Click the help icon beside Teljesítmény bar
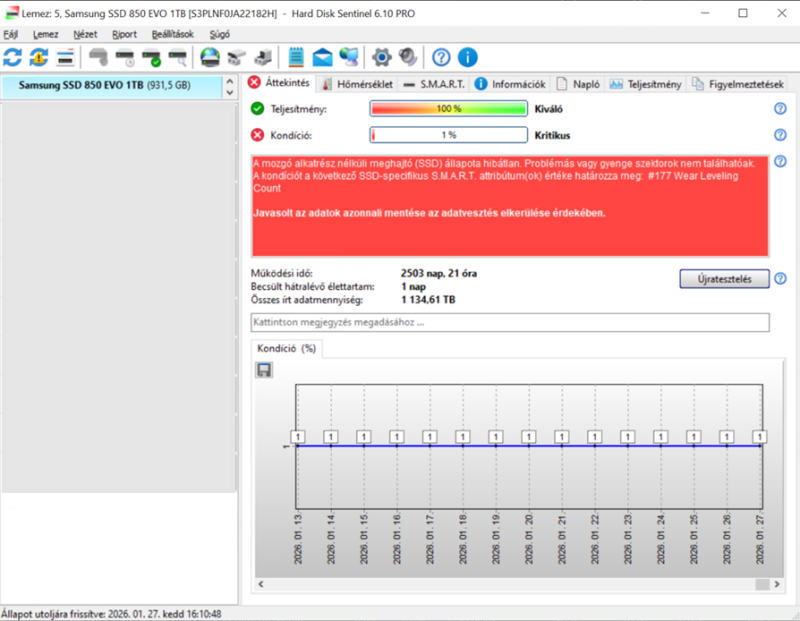This screenshot has height=621, width=800. pyautogui.click(x=780, y=108)
